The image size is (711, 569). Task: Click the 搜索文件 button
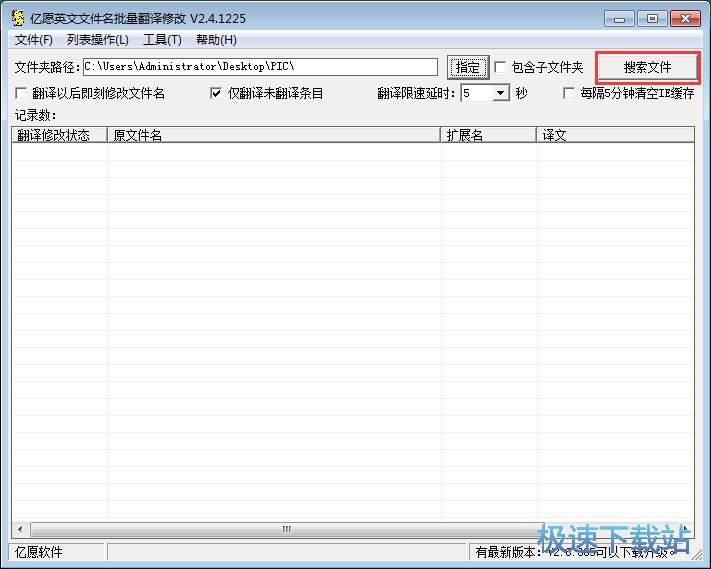(x=648, y=68)
